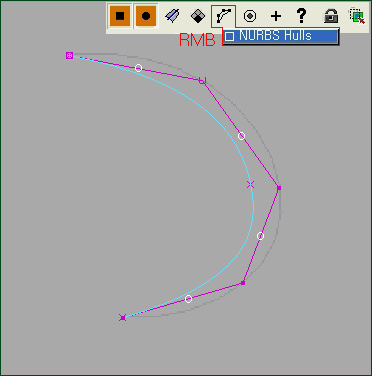The width and height of the screenshot is (372, 376).
Task: Click the question mark miscellaneous mask icon
Action: (302, 16)
